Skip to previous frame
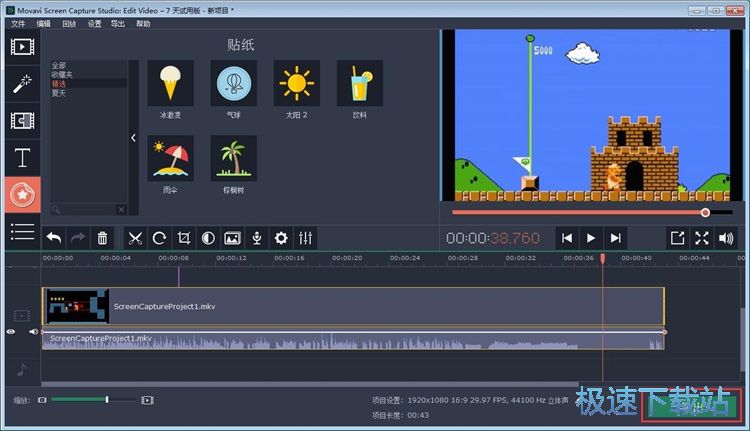 (567, 238)
